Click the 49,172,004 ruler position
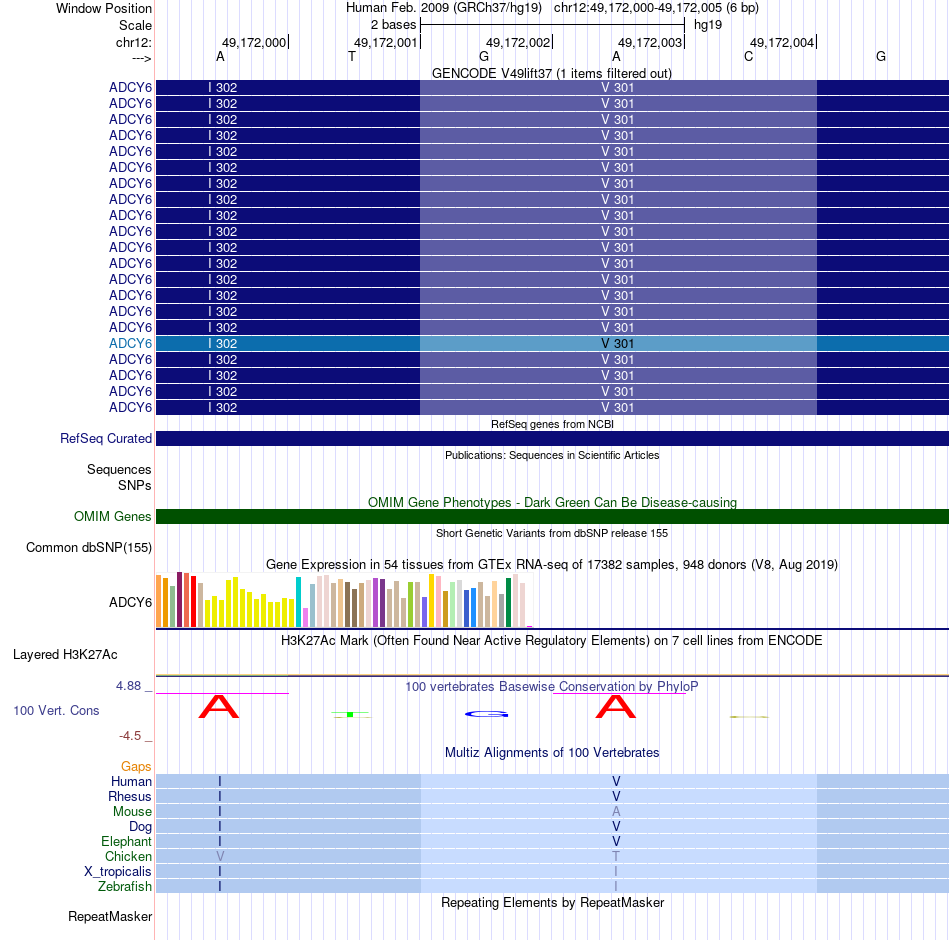 (782, 42)
